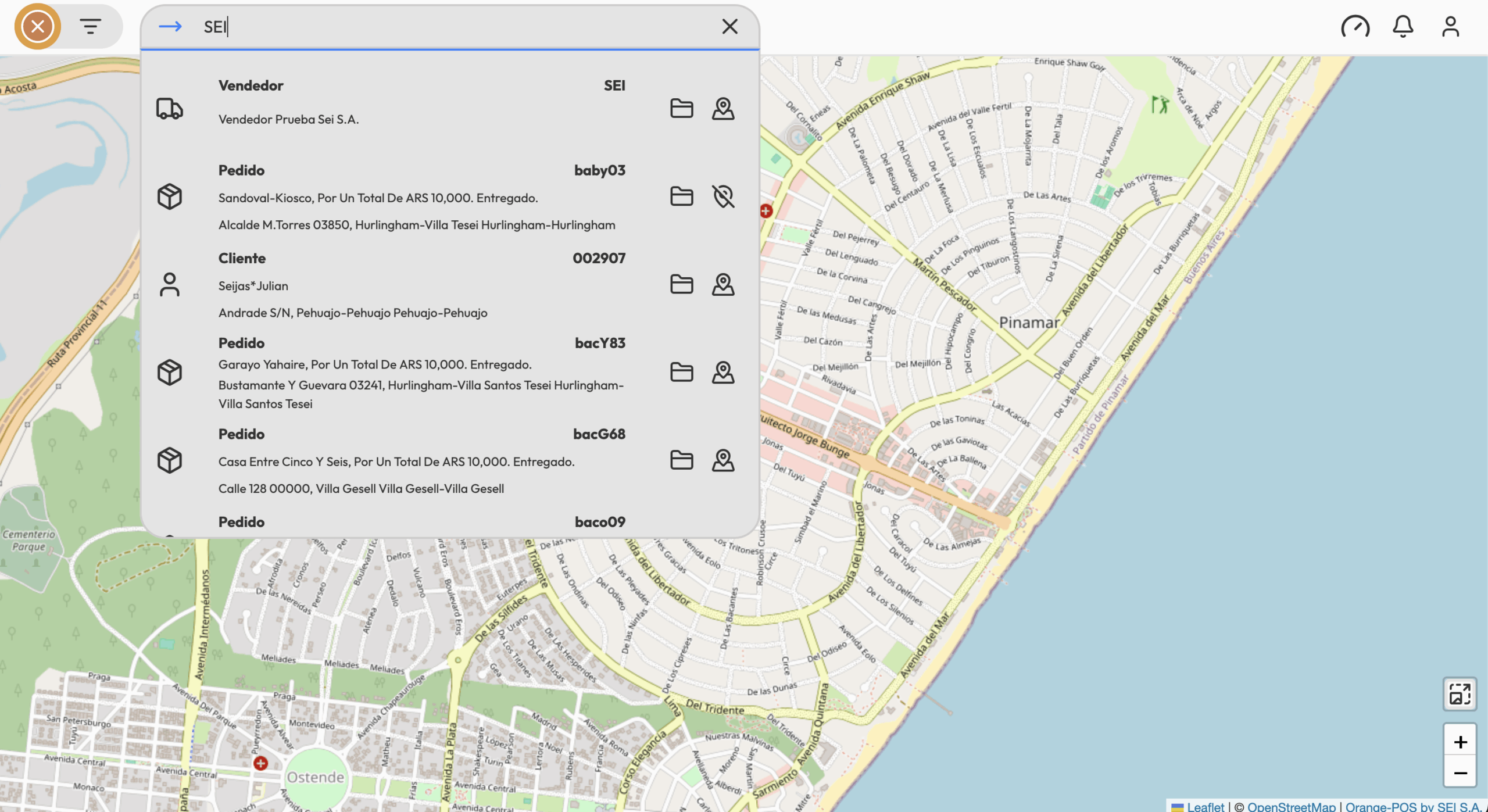Open the OpenStreetMap attribution link
The image size is (1488, 812).
pos(1291,806)
